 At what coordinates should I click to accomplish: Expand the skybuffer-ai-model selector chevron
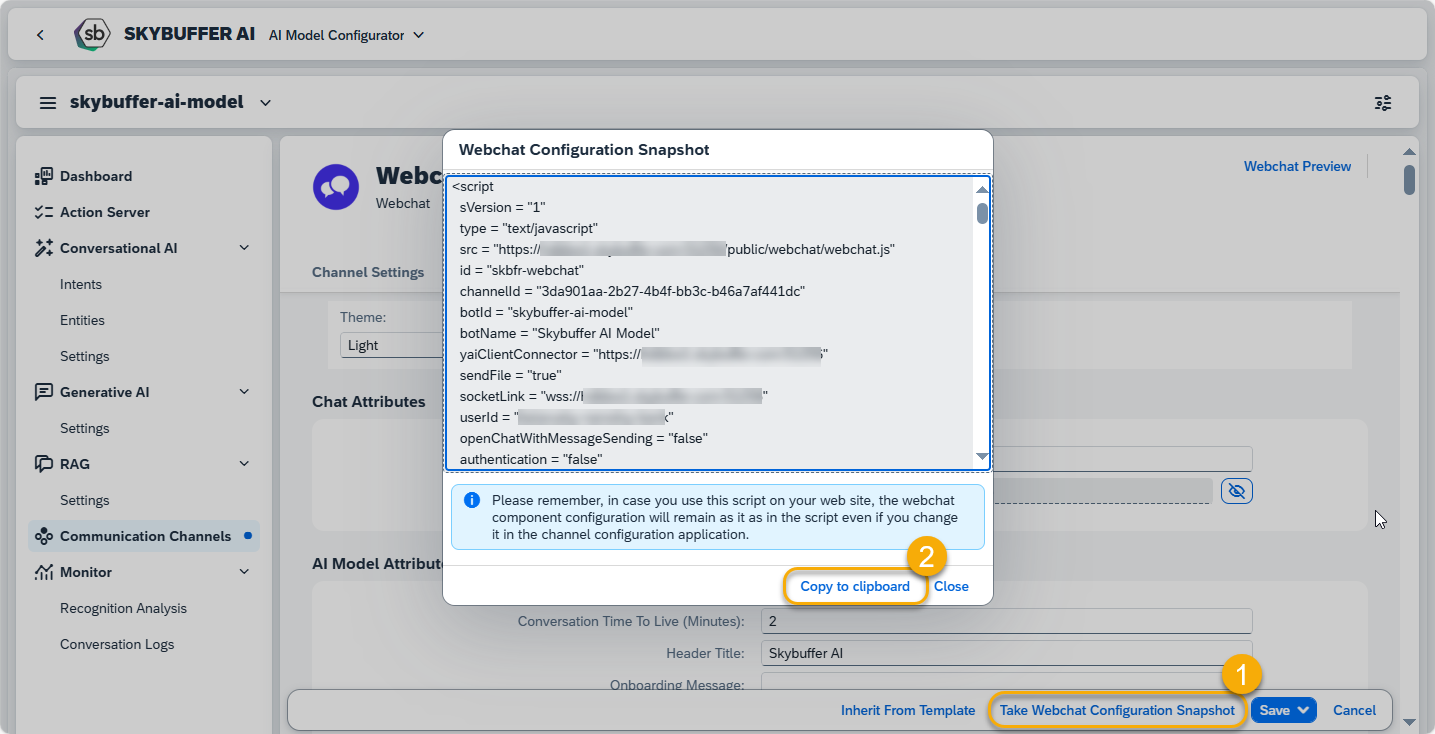click(265, 102)
